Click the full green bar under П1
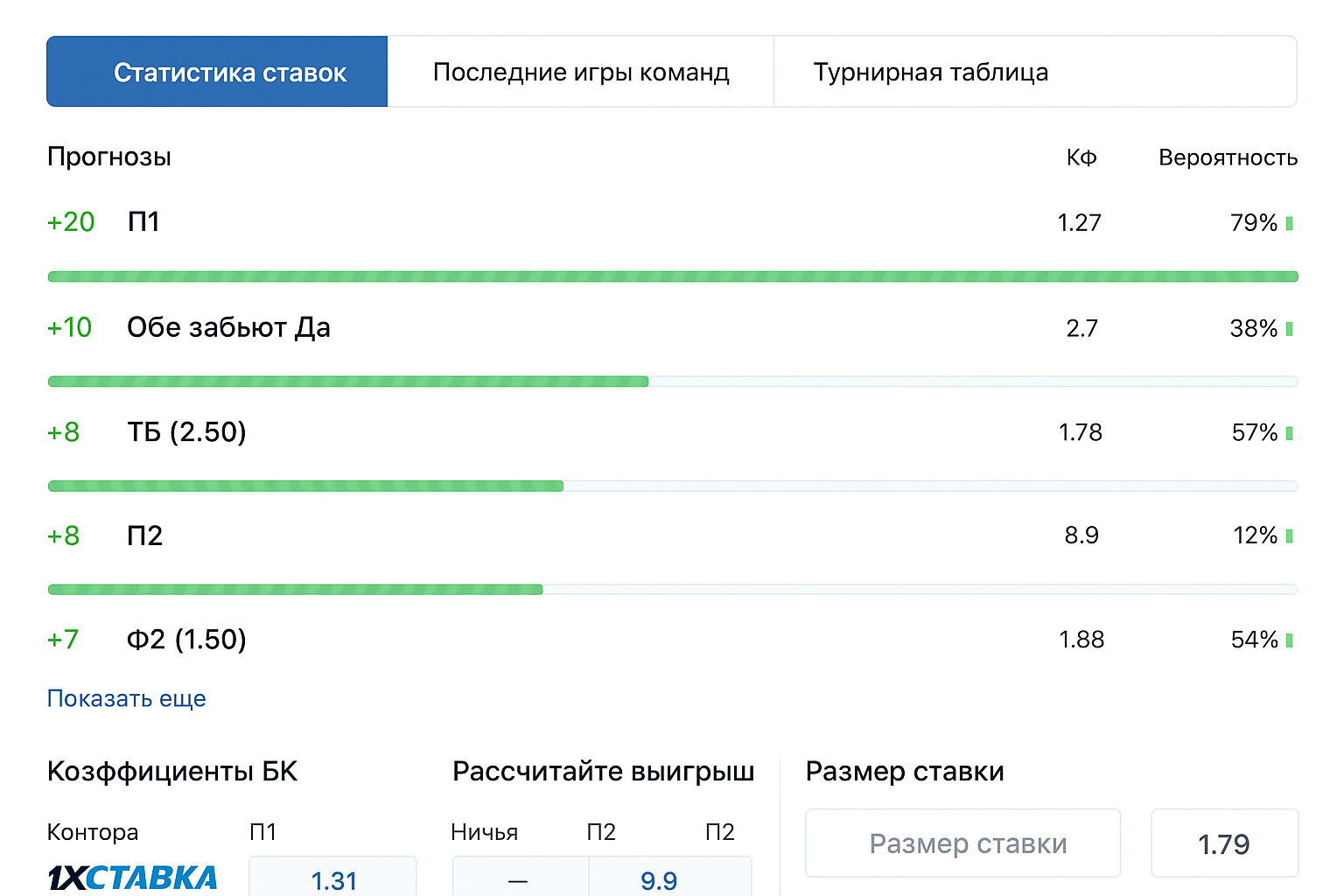Viewport: 1344px width, 896px height. pos(672,276)
